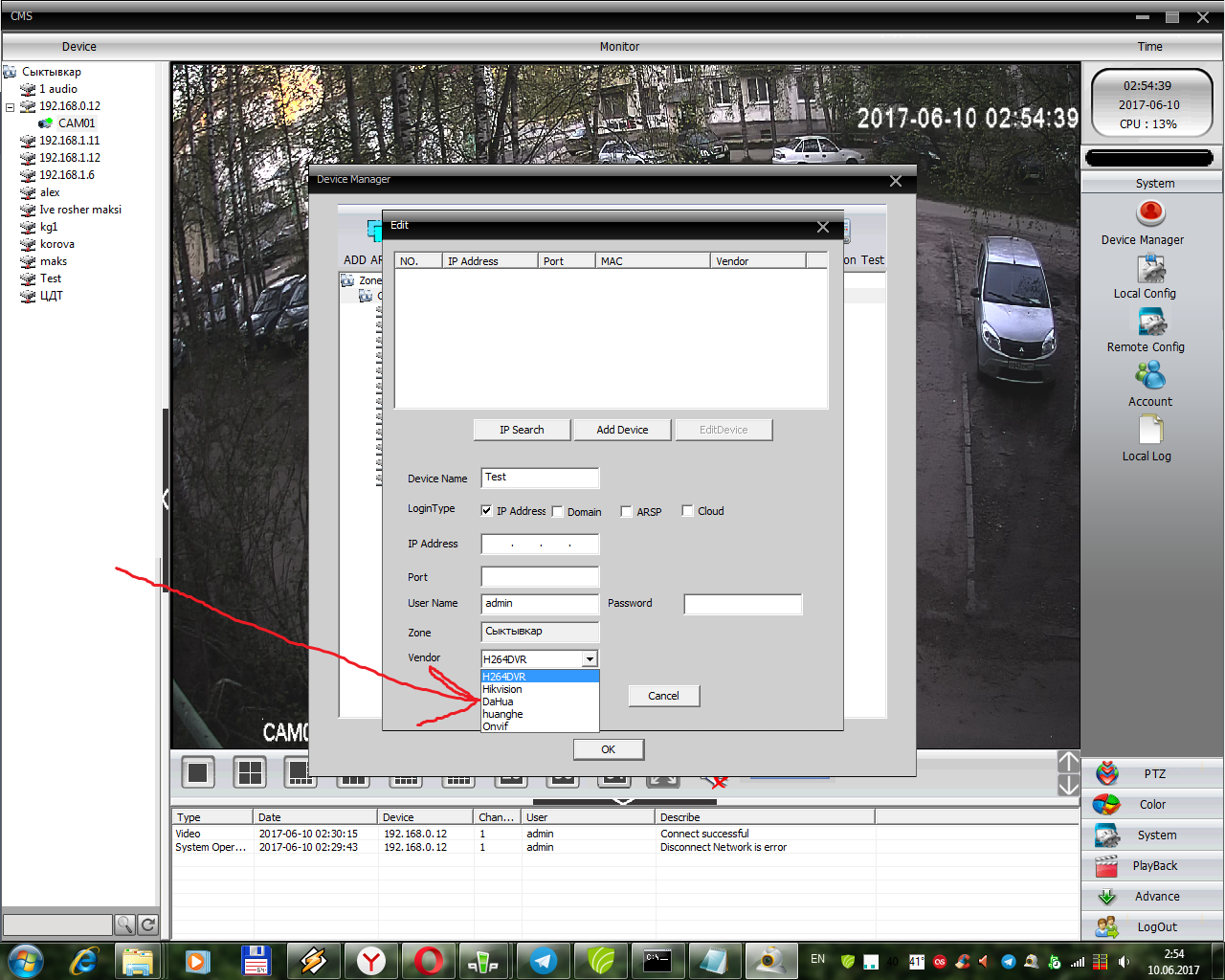Enable the Domain login type checkbox
1225x980 pixels.
point(557,511)
